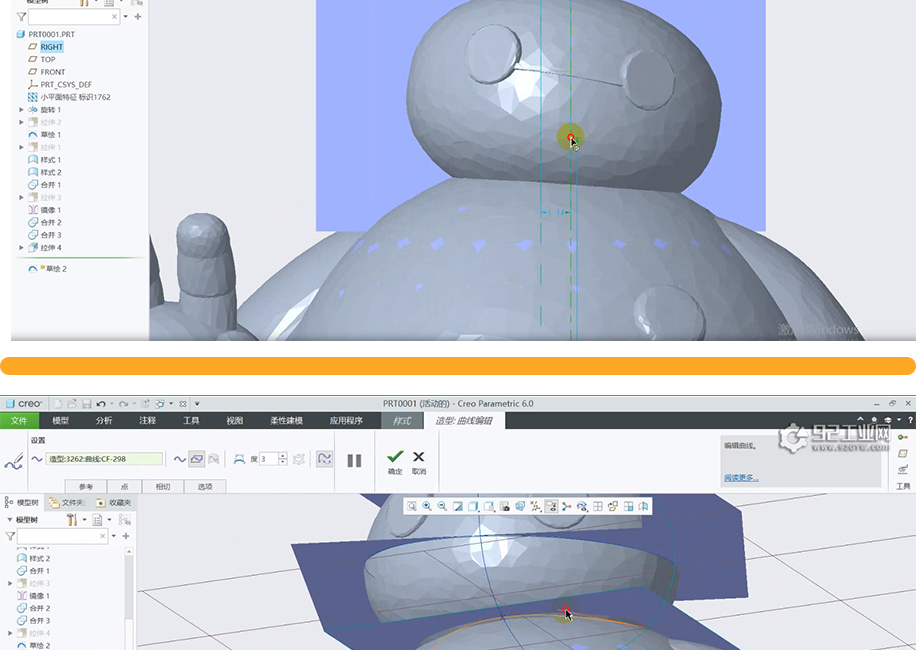Click the Help question mark icon
916x650 pixels.
point(910,420)
